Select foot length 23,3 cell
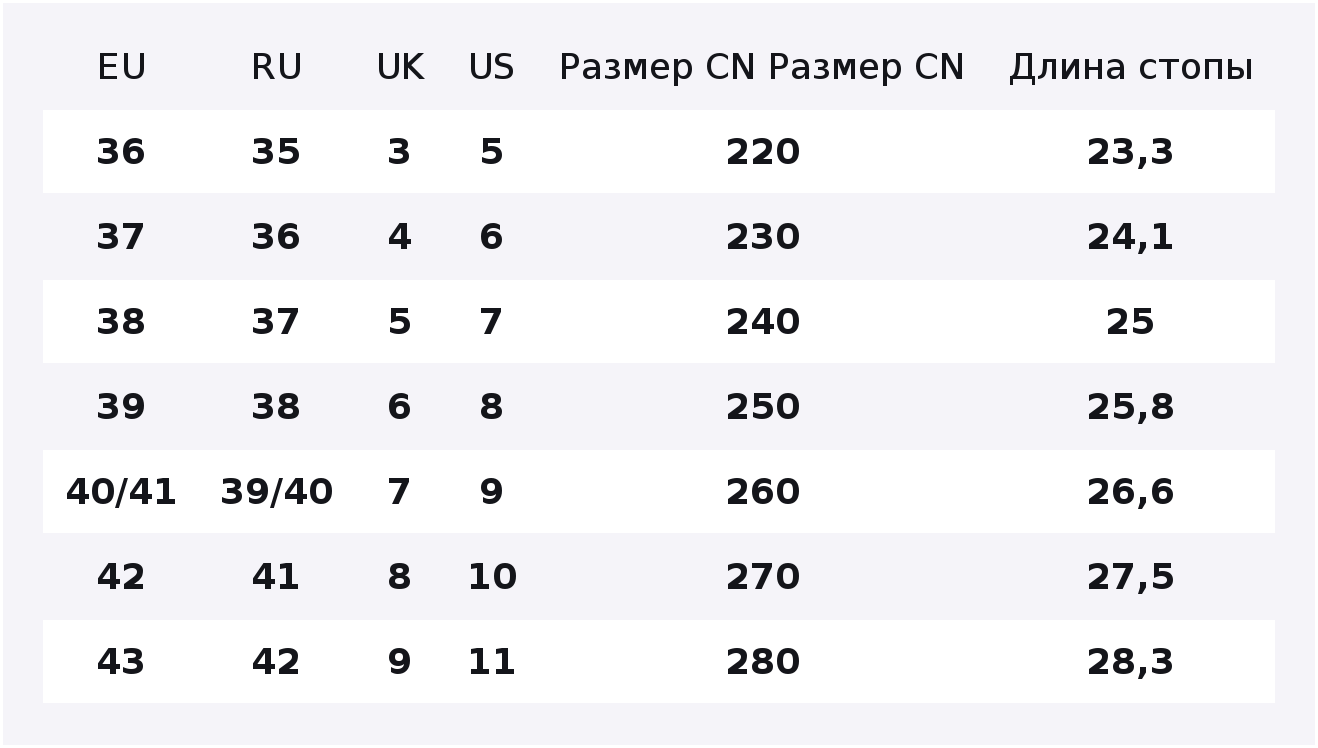This screenshot has width=1318, height=748. pyautogui.click(x=1130, y=152)
